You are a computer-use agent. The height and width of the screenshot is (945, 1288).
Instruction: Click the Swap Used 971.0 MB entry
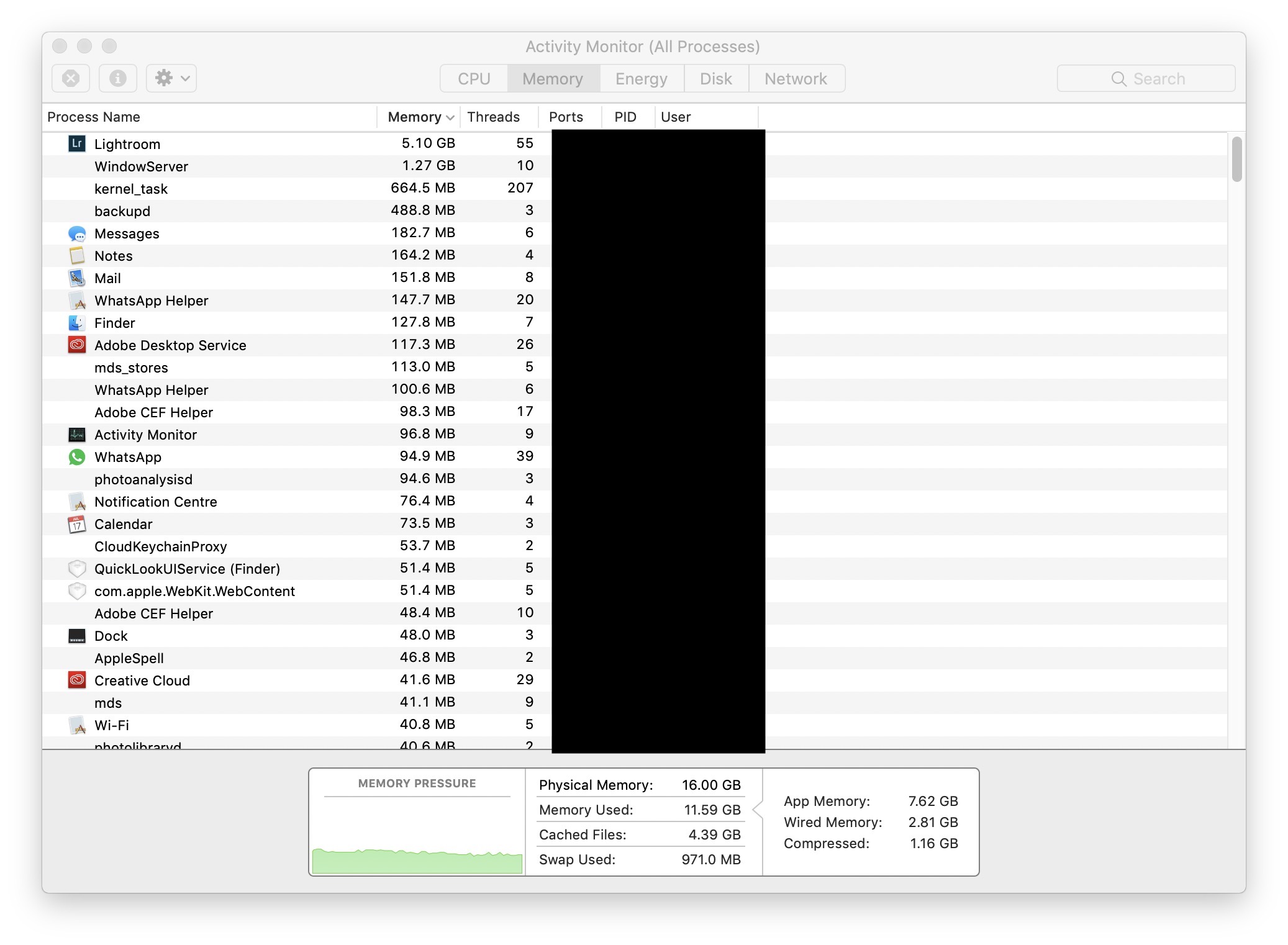640,859
